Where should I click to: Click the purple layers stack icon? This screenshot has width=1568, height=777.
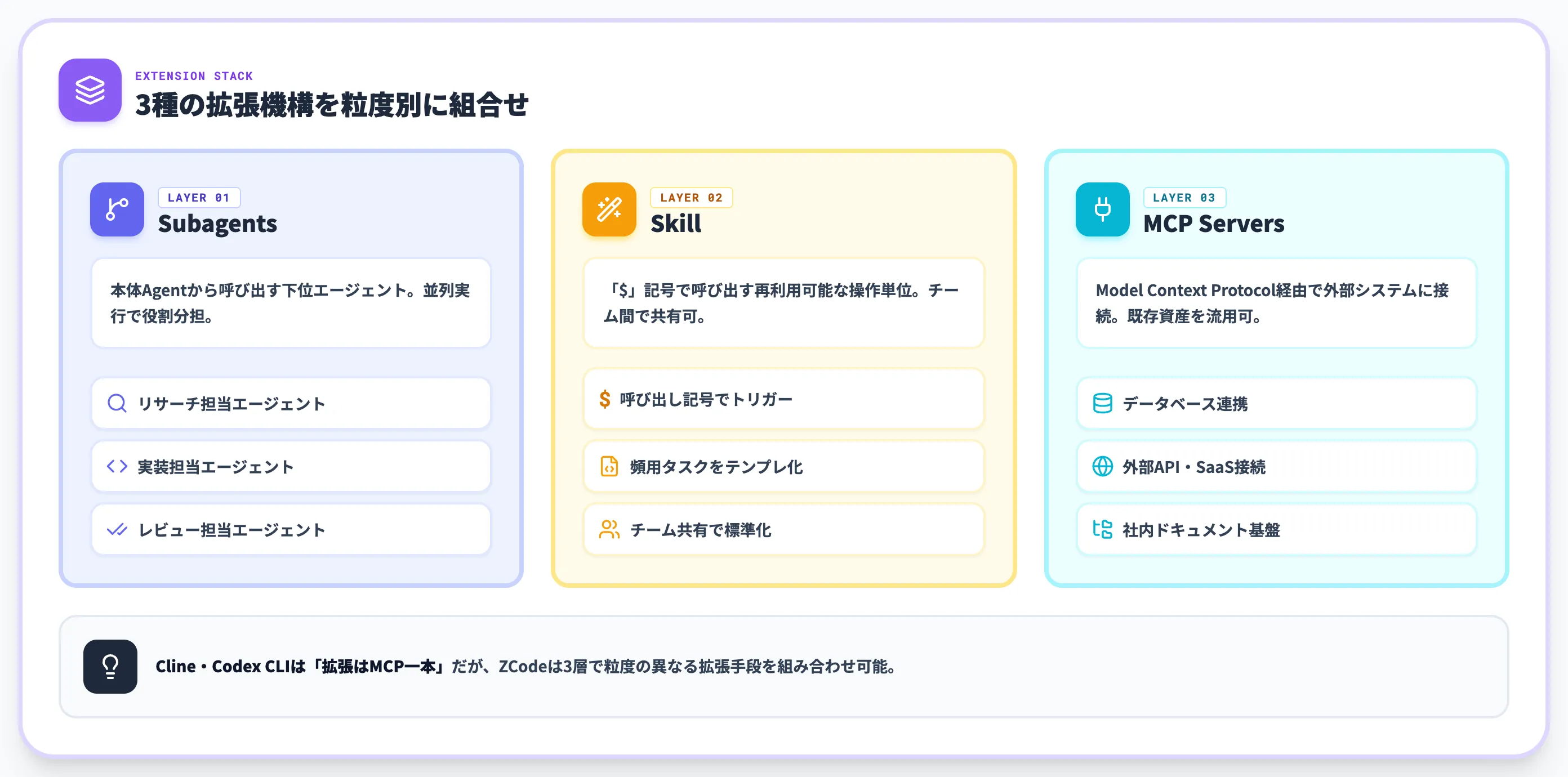(x=90, y=90)
